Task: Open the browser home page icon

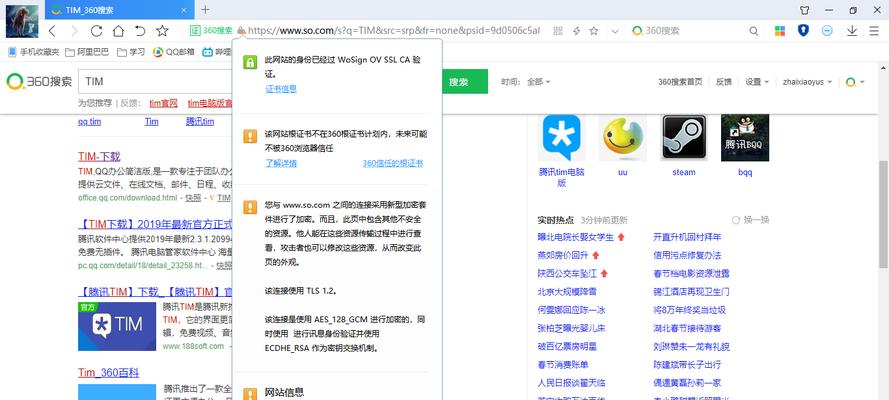Action: 118,31
